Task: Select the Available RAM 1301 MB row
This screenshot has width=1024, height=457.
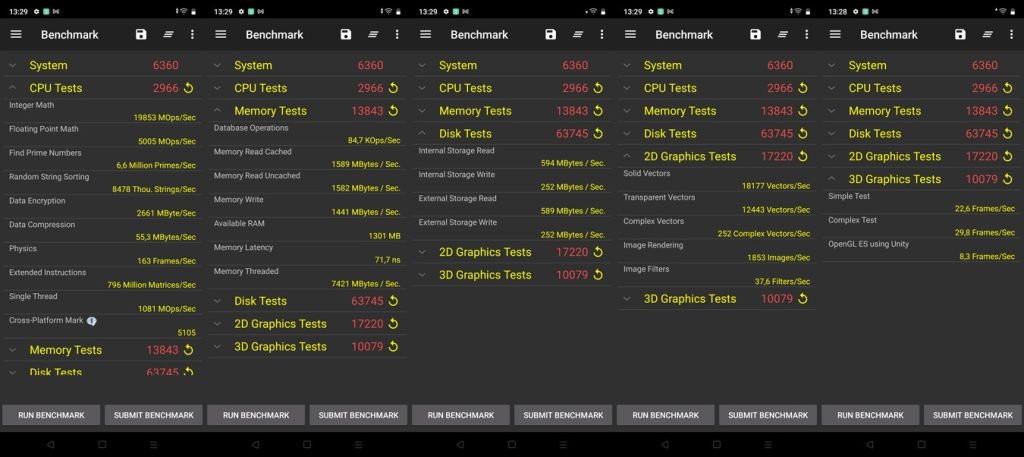Action: coord(307,230)
